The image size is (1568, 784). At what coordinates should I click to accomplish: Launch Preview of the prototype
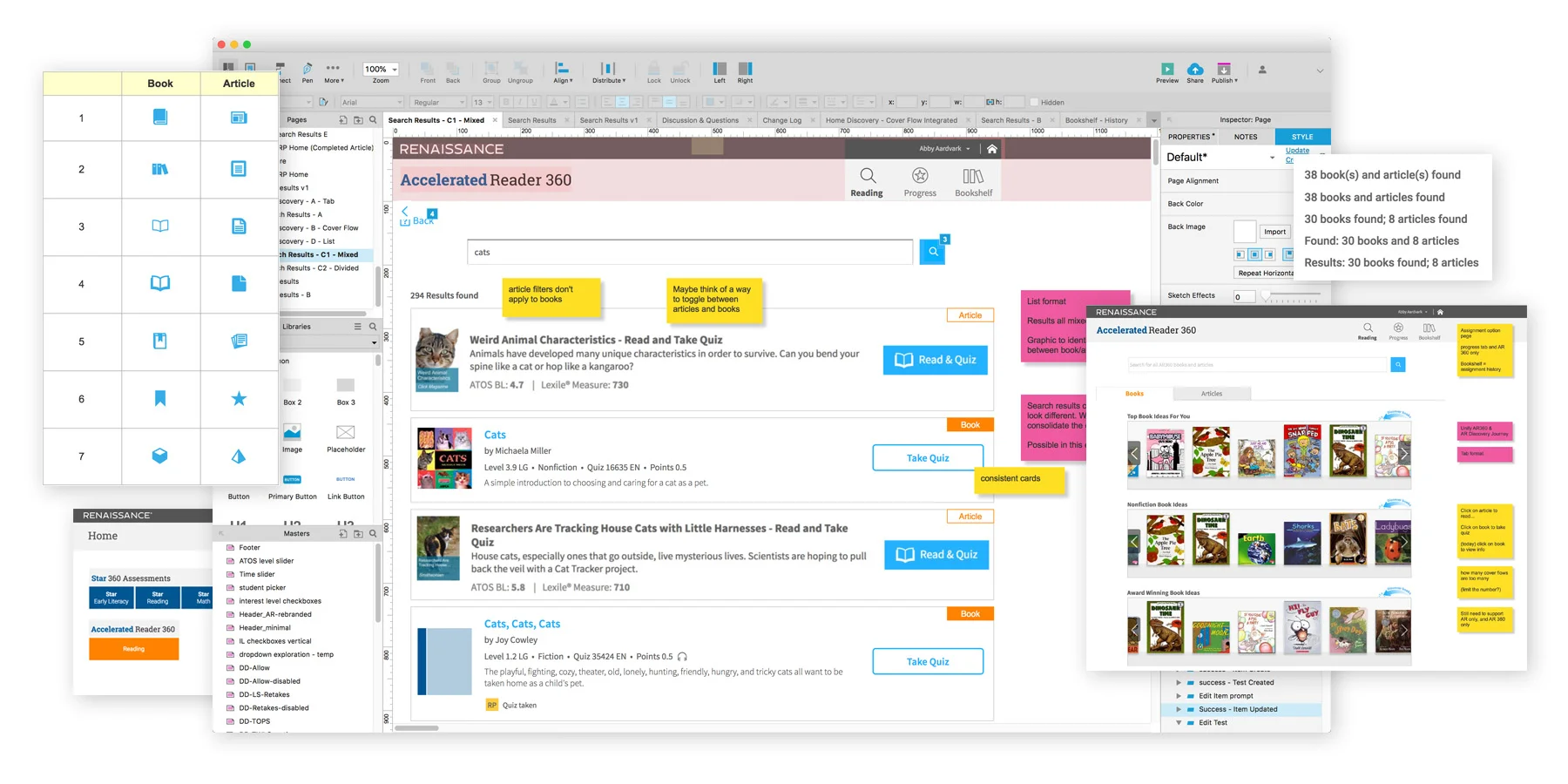pos(1167,73)
